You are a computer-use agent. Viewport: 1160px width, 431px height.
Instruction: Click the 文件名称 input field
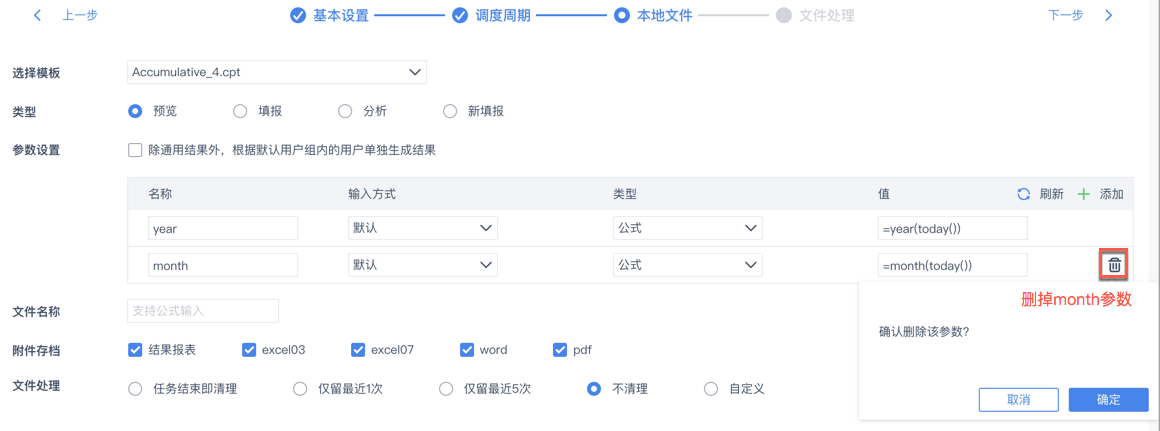(x=203, y=311)
